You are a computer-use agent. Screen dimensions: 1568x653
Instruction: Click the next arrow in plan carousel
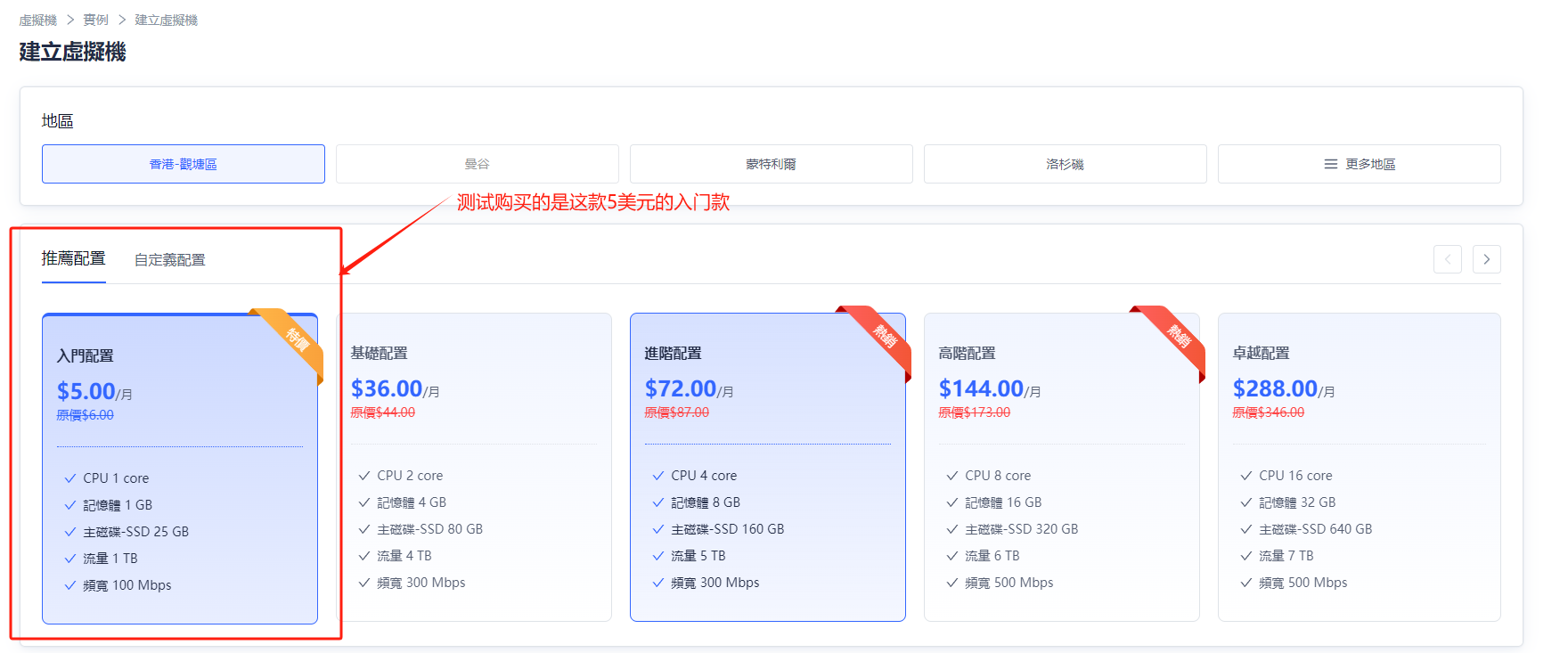[1486, 259]
